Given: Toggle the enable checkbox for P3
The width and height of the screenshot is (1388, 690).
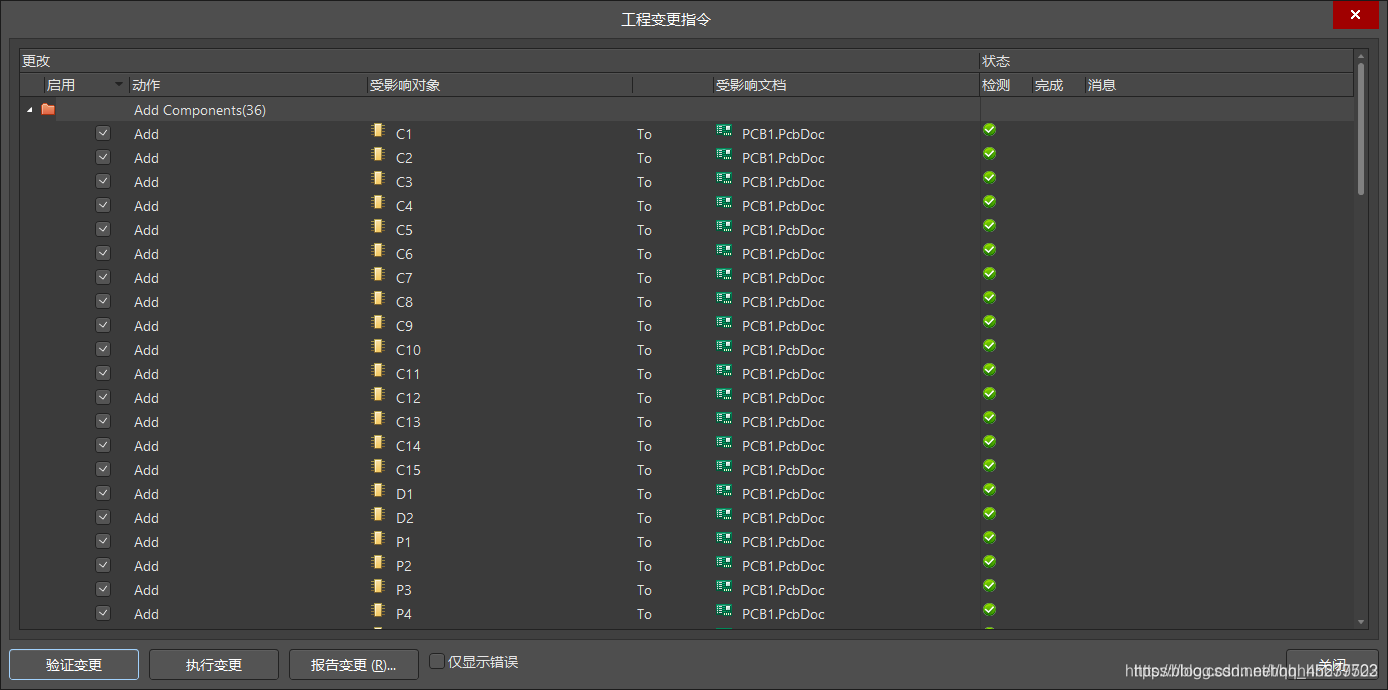Looking at the screenshot, I should coord(103,589).
